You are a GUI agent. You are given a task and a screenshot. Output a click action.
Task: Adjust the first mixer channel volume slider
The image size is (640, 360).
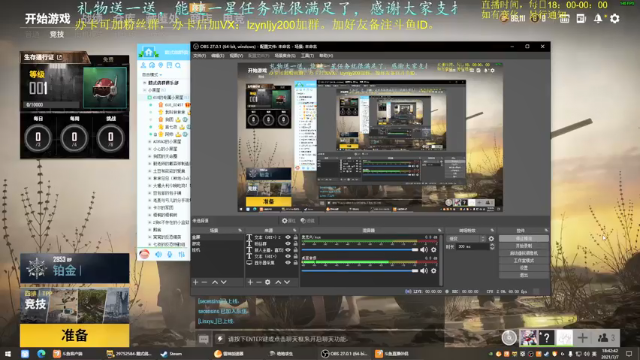pyautogui.click(x=360, y=250)
